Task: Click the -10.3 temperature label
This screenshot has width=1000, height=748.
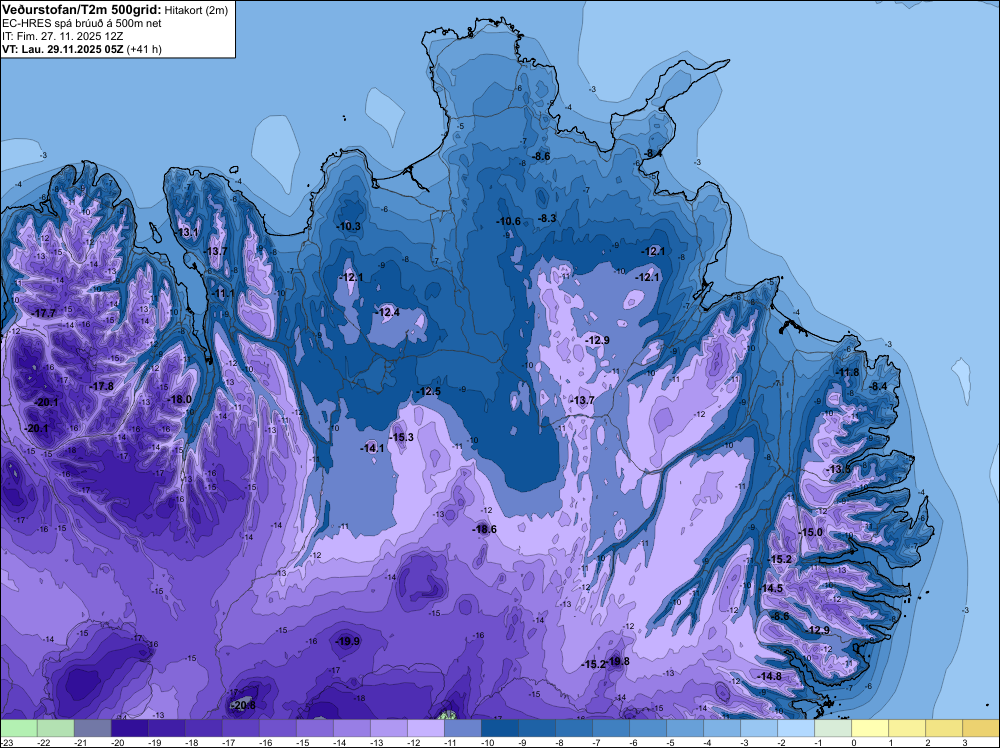Action: pyautogui.click(x=348, y=226)
